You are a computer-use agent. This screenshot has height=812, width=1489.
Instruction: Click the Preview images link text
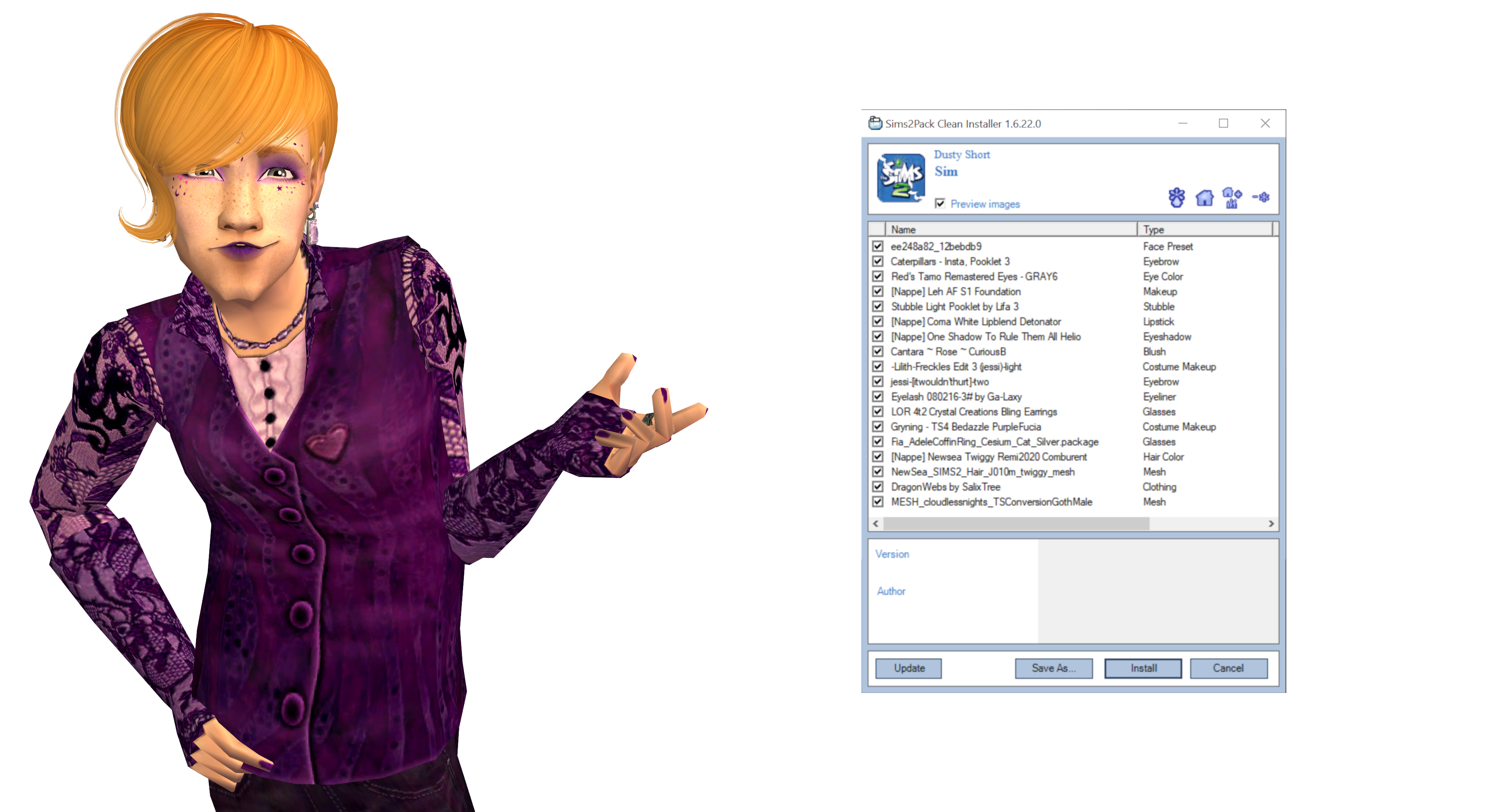(x=985, y=204)
